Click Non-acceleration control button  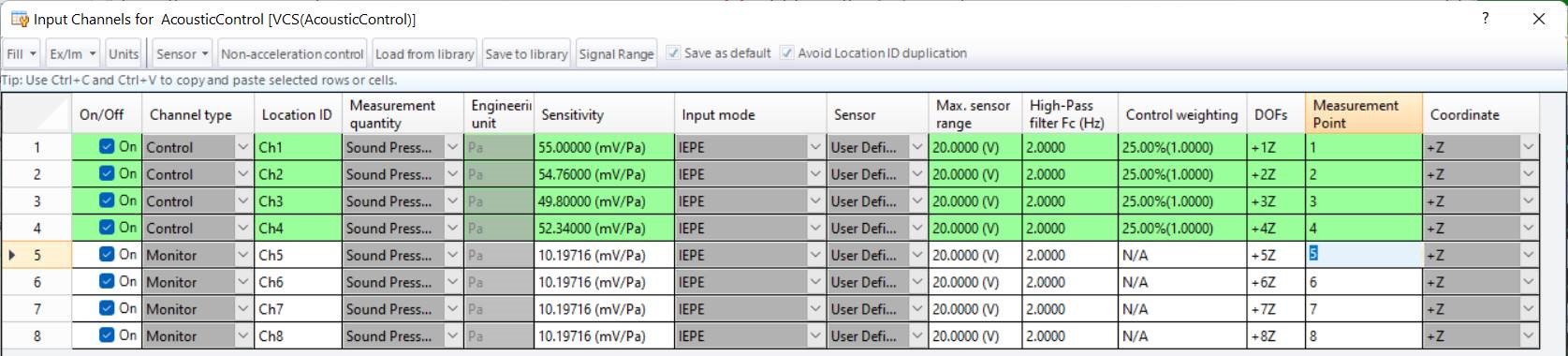tap(292, 53)
